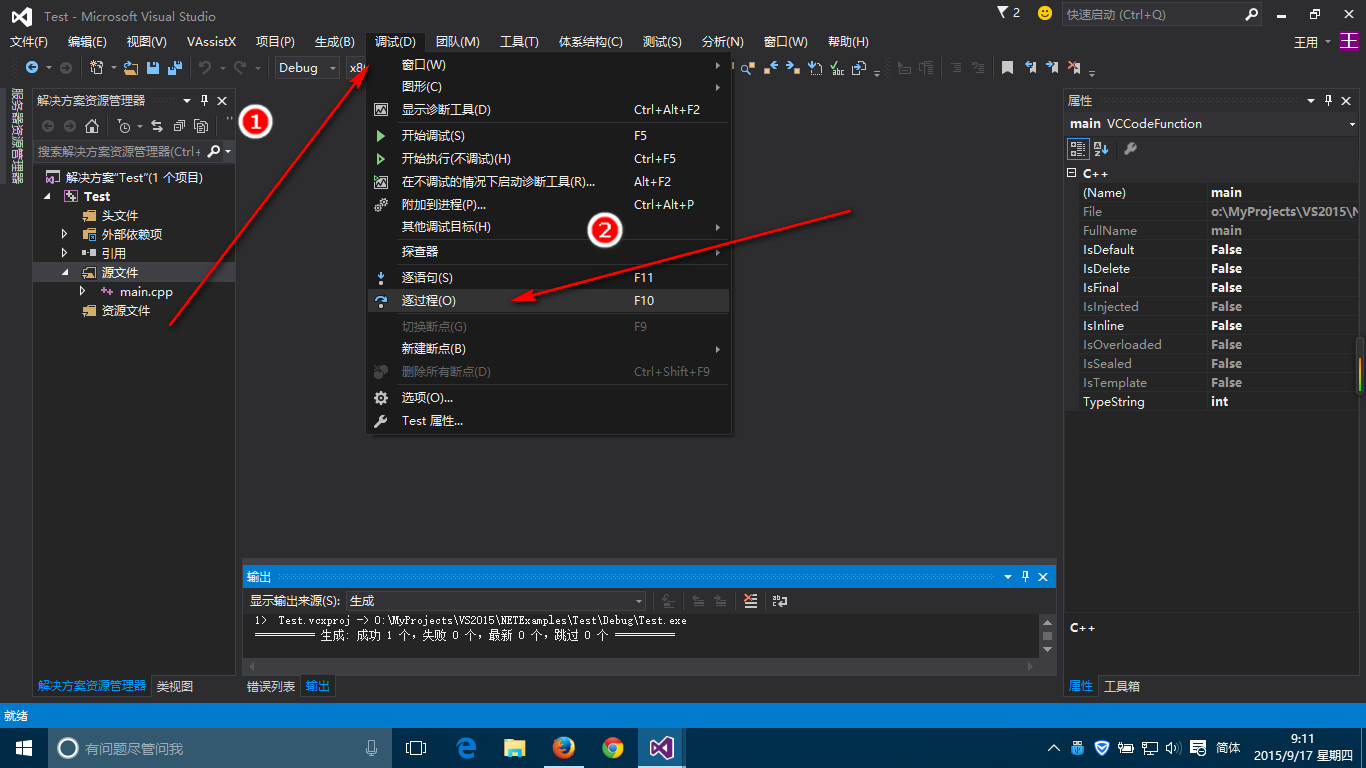Screen dimensions: 1366x768
Task: Pin the Solution Explorer panel with its pushpin
Action: click(204, 100)
